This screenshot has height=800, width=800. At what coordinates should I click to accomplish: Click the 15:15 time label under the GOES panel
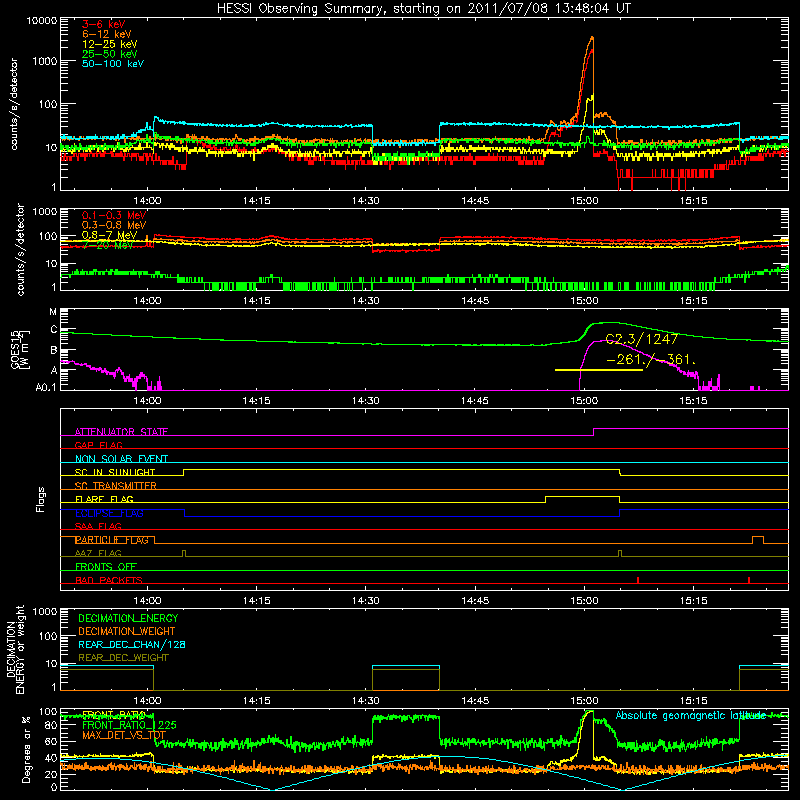[693, 401]
